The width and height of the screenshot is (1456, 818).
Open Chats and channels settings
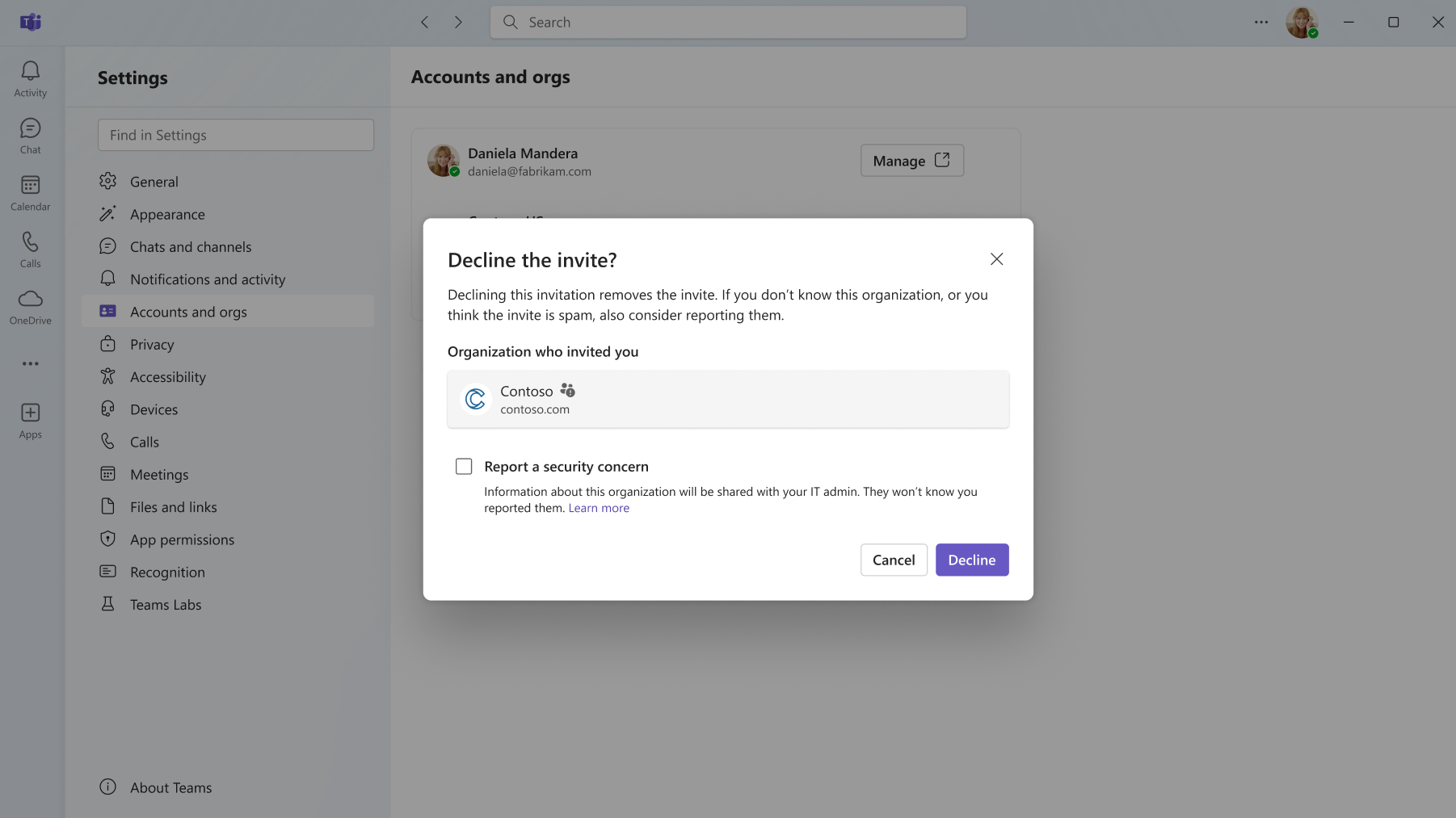pos(228,247)
